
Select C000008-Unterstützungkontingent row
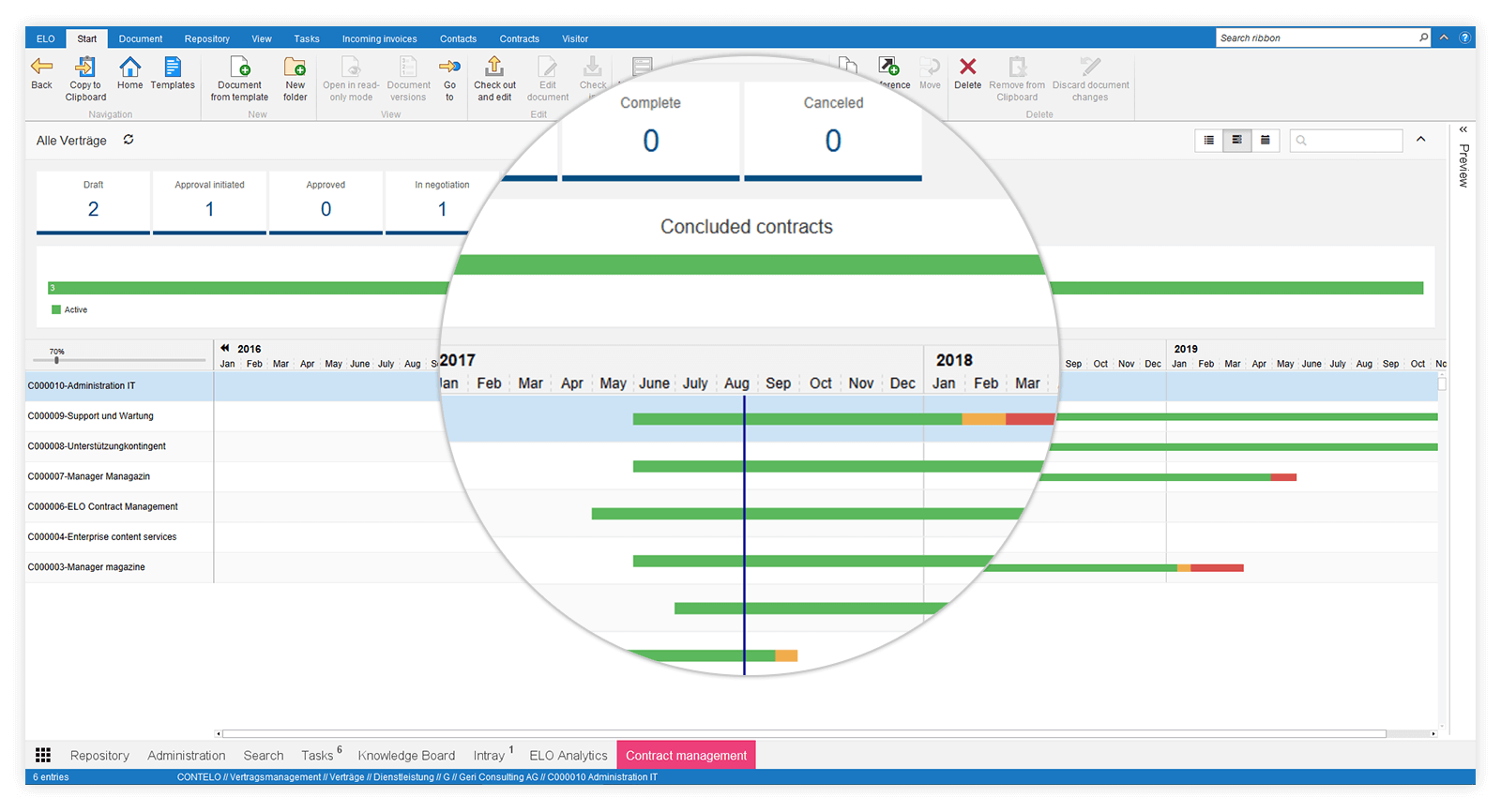pyautogui.click(x=119, y=446)
